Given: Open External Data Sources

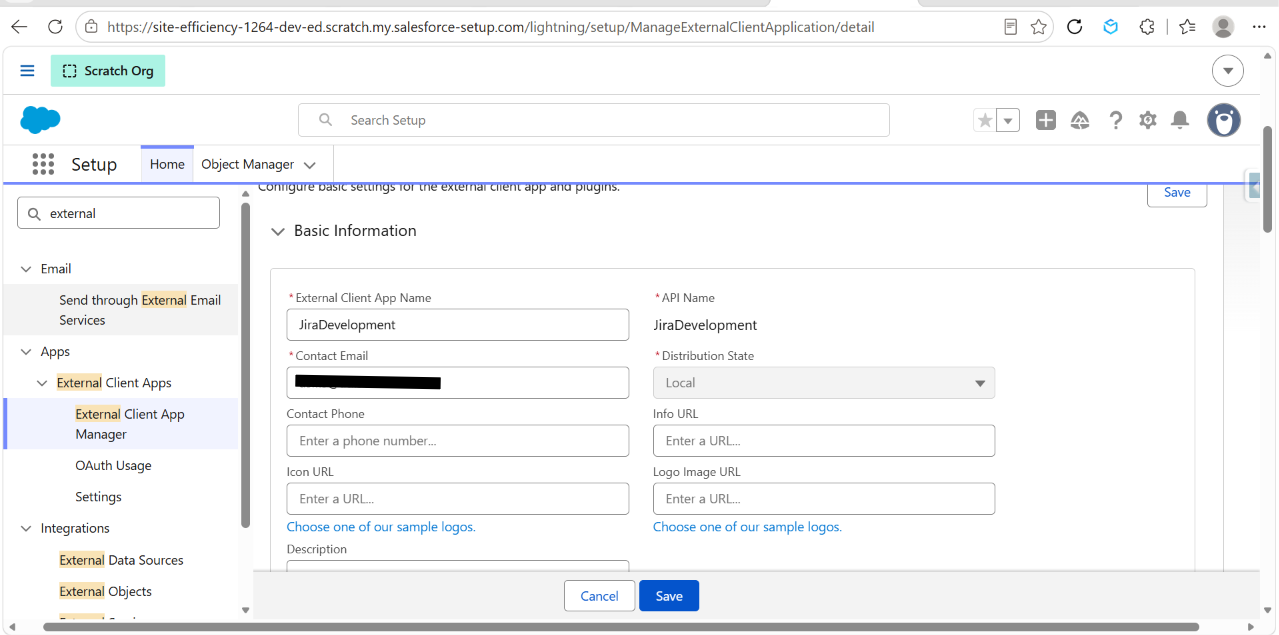Looking at the screenshot, I should coord(121,560).
